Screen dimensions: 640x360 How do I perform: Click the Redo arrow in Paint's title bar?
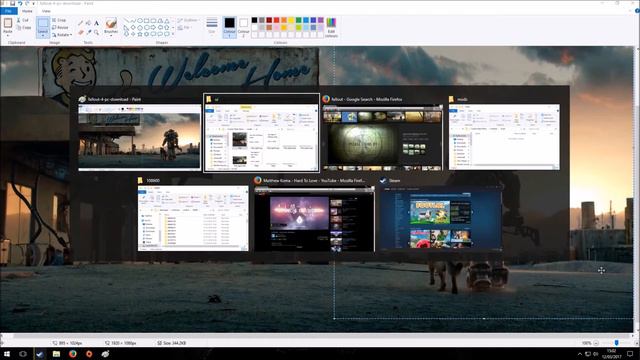point(27,3)
